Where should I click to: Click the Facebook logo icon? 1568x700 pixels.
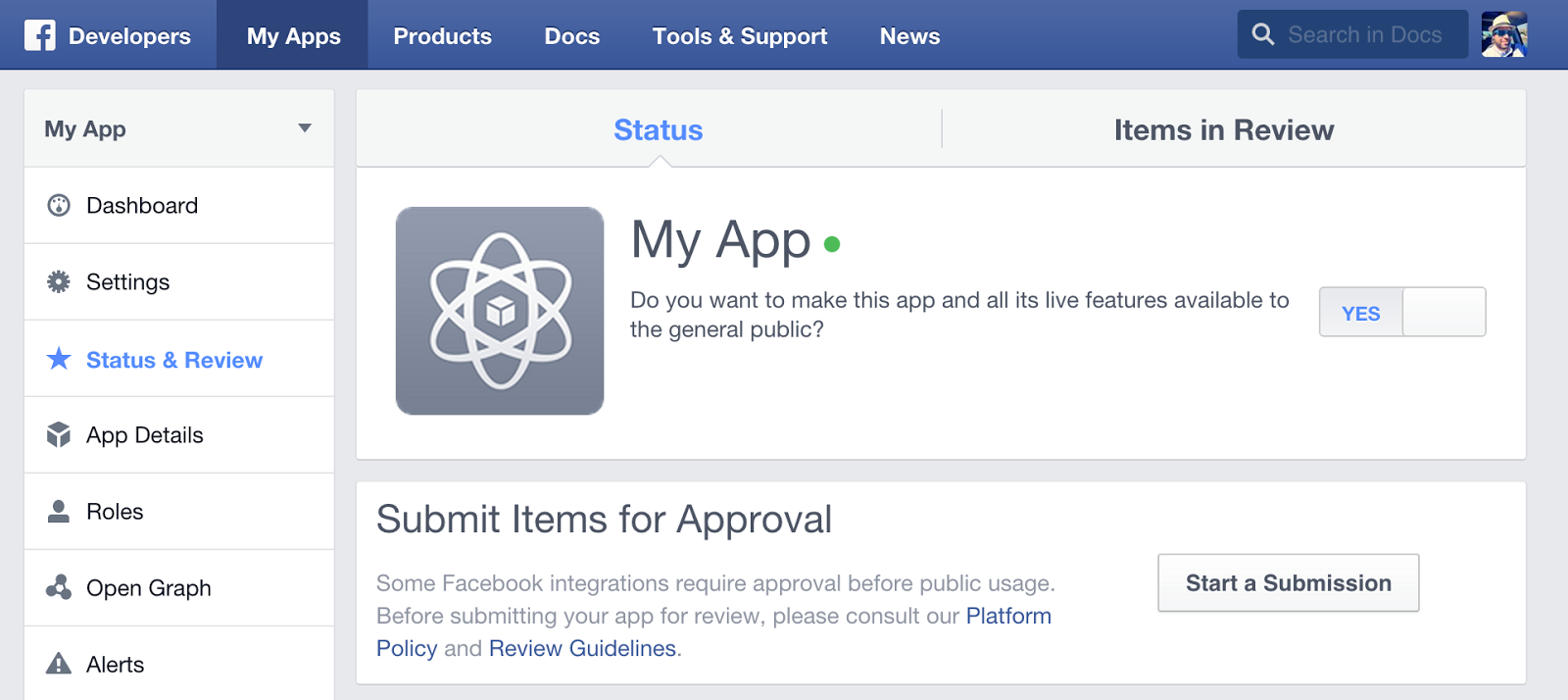[x=40, y=35]
